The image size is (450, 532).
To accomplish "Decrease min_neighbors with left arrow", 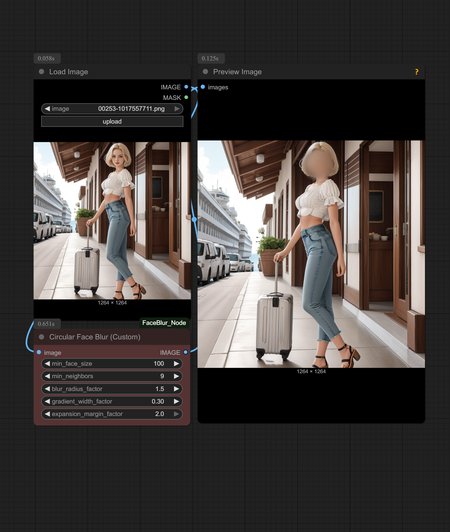I will pos(47,376).
